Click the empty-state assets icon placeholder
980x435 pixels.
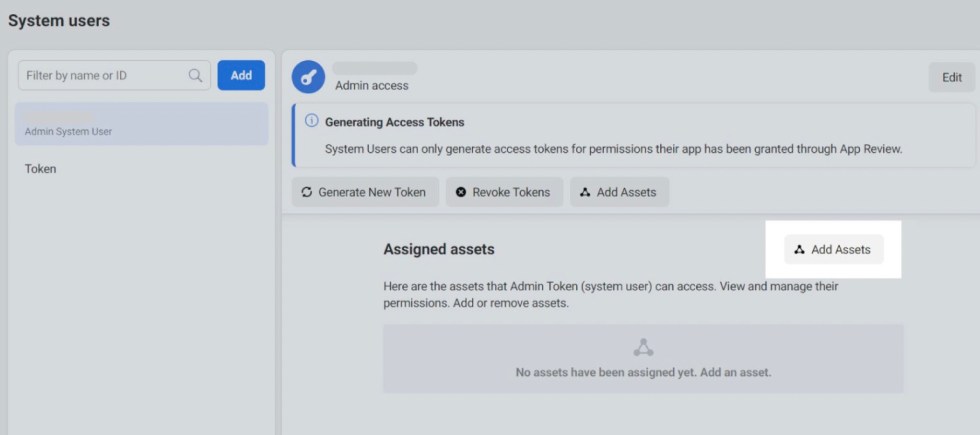tap(643, 348)
